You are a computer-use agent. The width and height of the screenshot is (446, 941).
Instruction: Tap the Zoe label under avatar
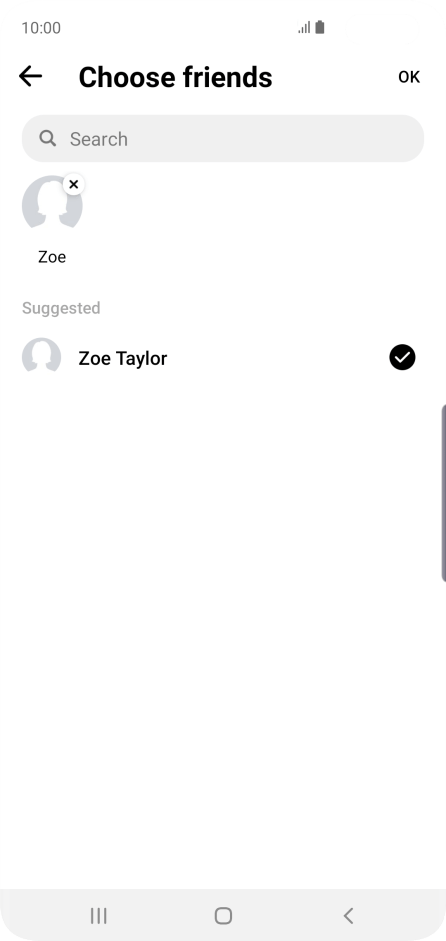[x=52, y=257]
